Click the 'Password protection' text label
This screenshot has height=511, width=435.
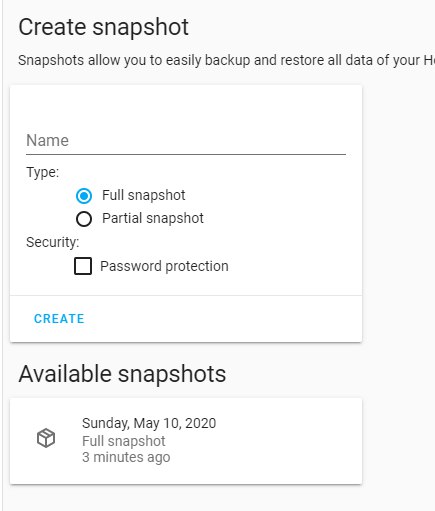(x=164, y=266)
